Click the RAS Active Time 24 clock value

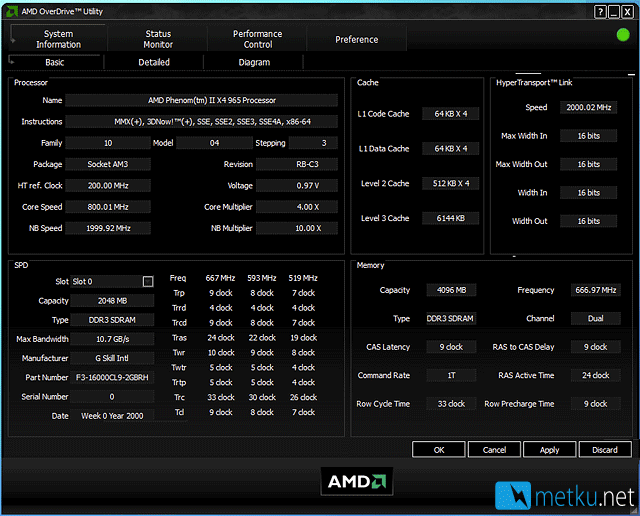click(x=596, y=375)
